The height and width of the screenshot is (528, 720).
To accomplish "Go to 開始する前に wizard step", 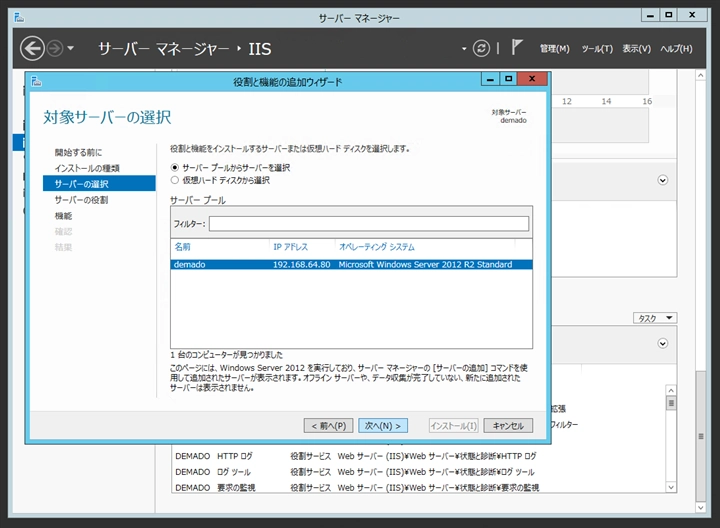I will (x=78, y=152).
